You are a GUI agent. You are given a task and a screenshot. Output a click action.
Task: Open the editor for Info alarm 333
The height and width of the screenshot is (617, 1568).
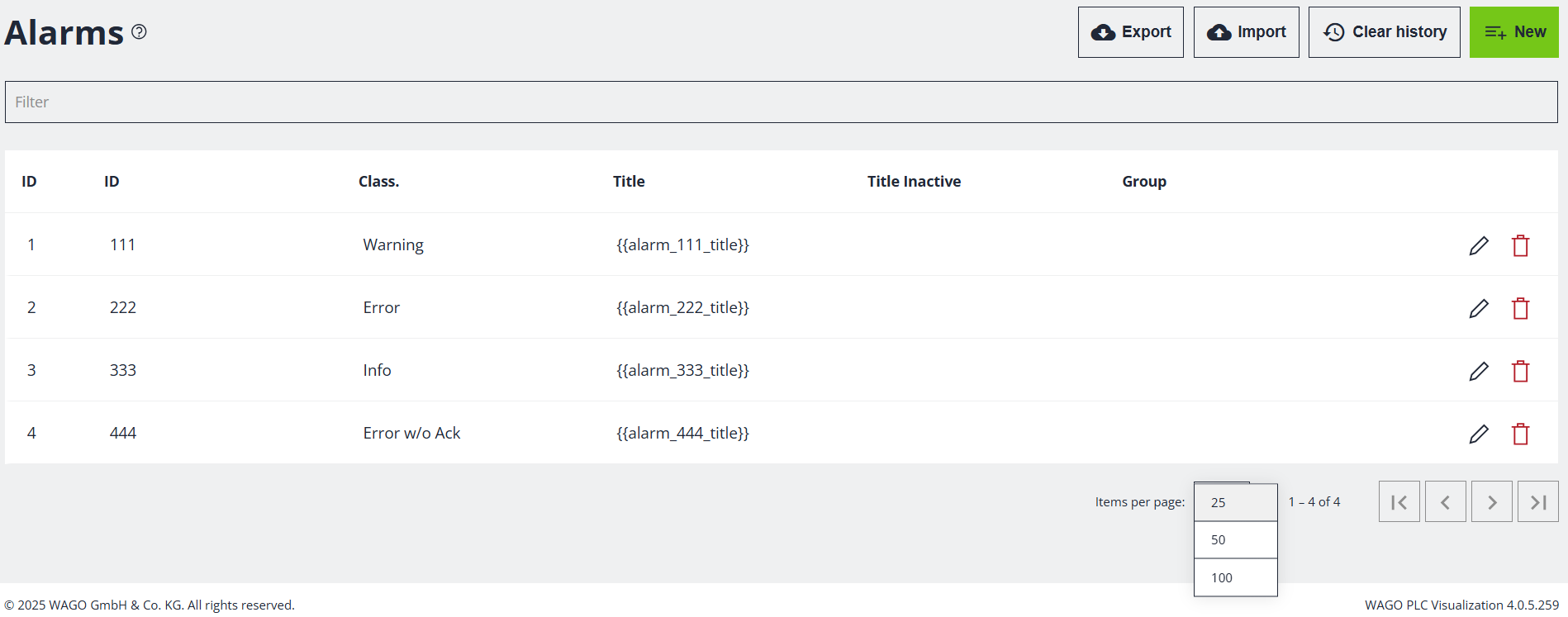pos(1479,371)
